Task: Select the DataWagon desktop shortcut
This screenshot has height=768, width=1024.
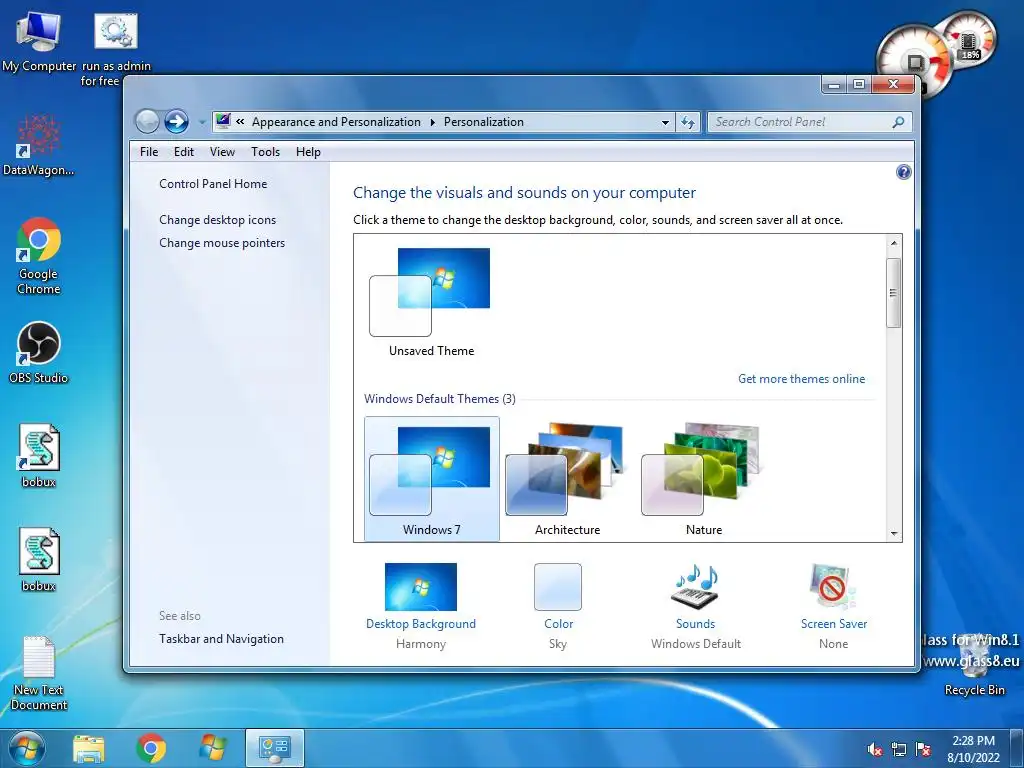Action: point(39,145)
